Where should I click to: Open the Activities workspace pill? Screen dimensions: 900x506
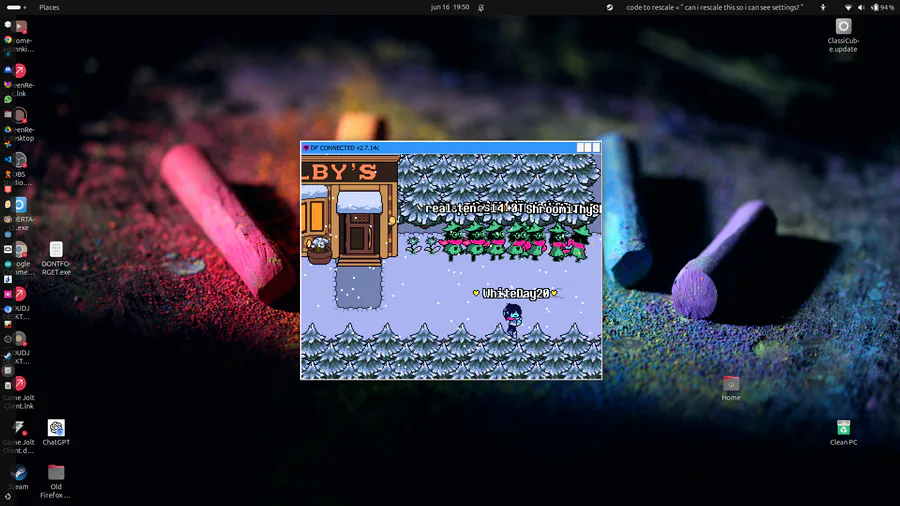tap(16, 7)
